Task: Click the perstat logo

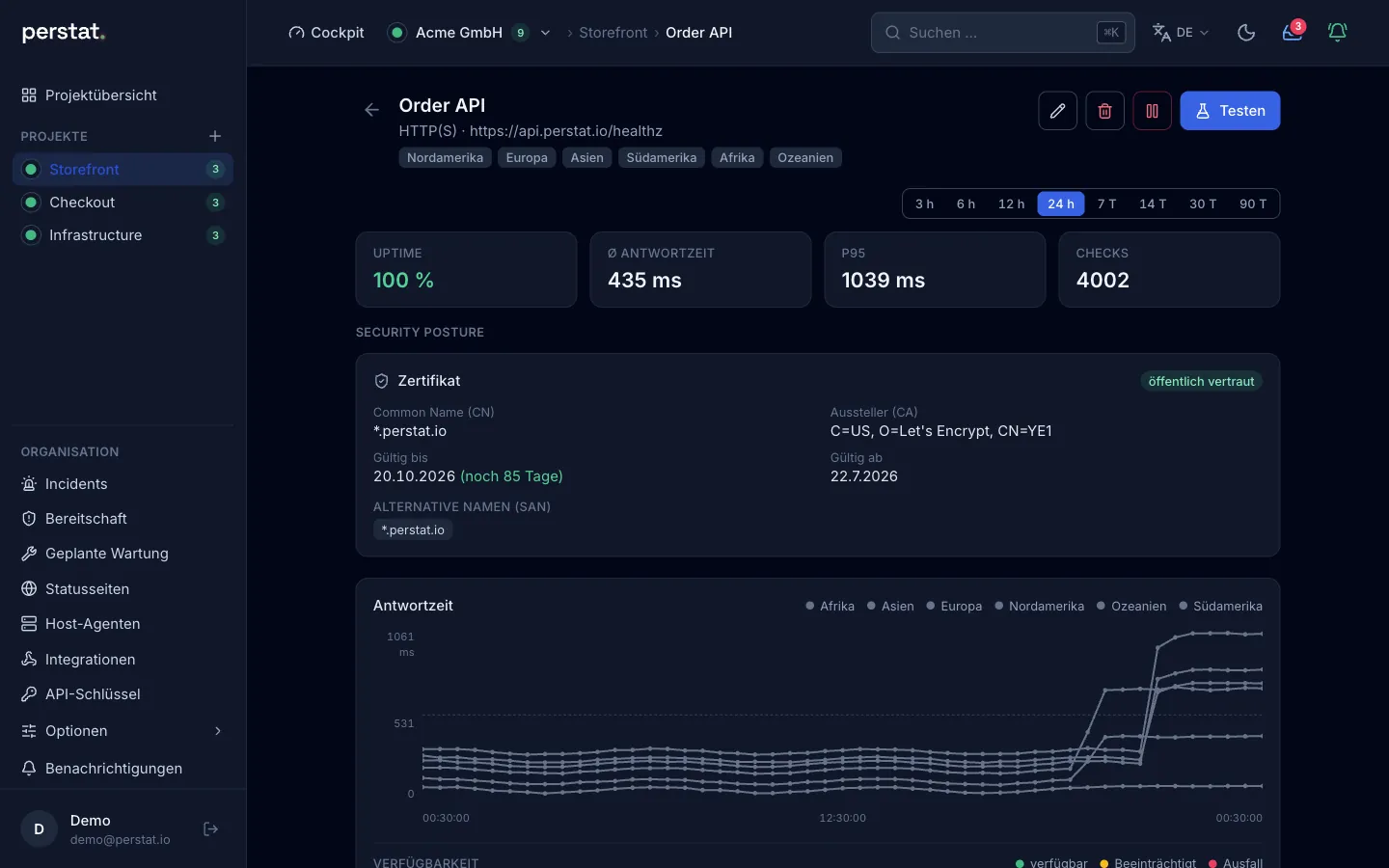Action: click(63, 32)
